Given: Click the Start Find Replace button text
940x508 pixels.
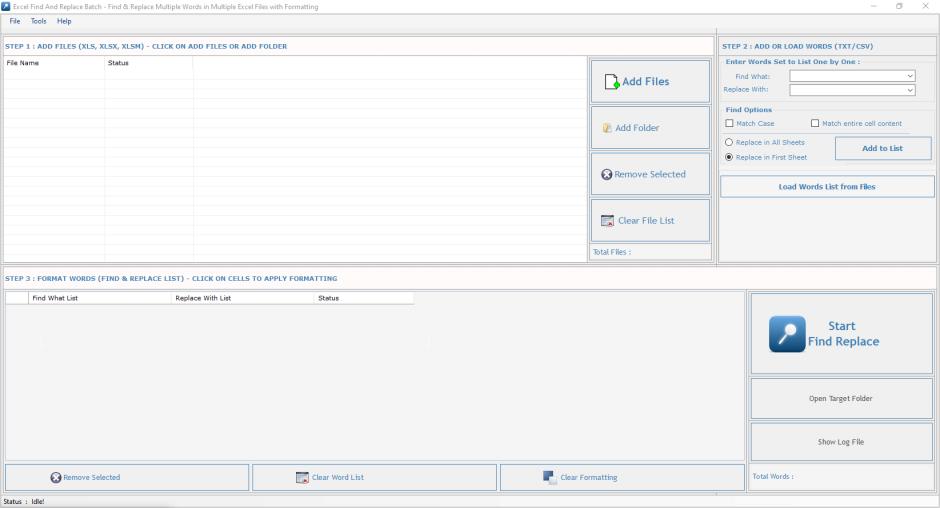Looking at the screenshot, I should point(843,334).
